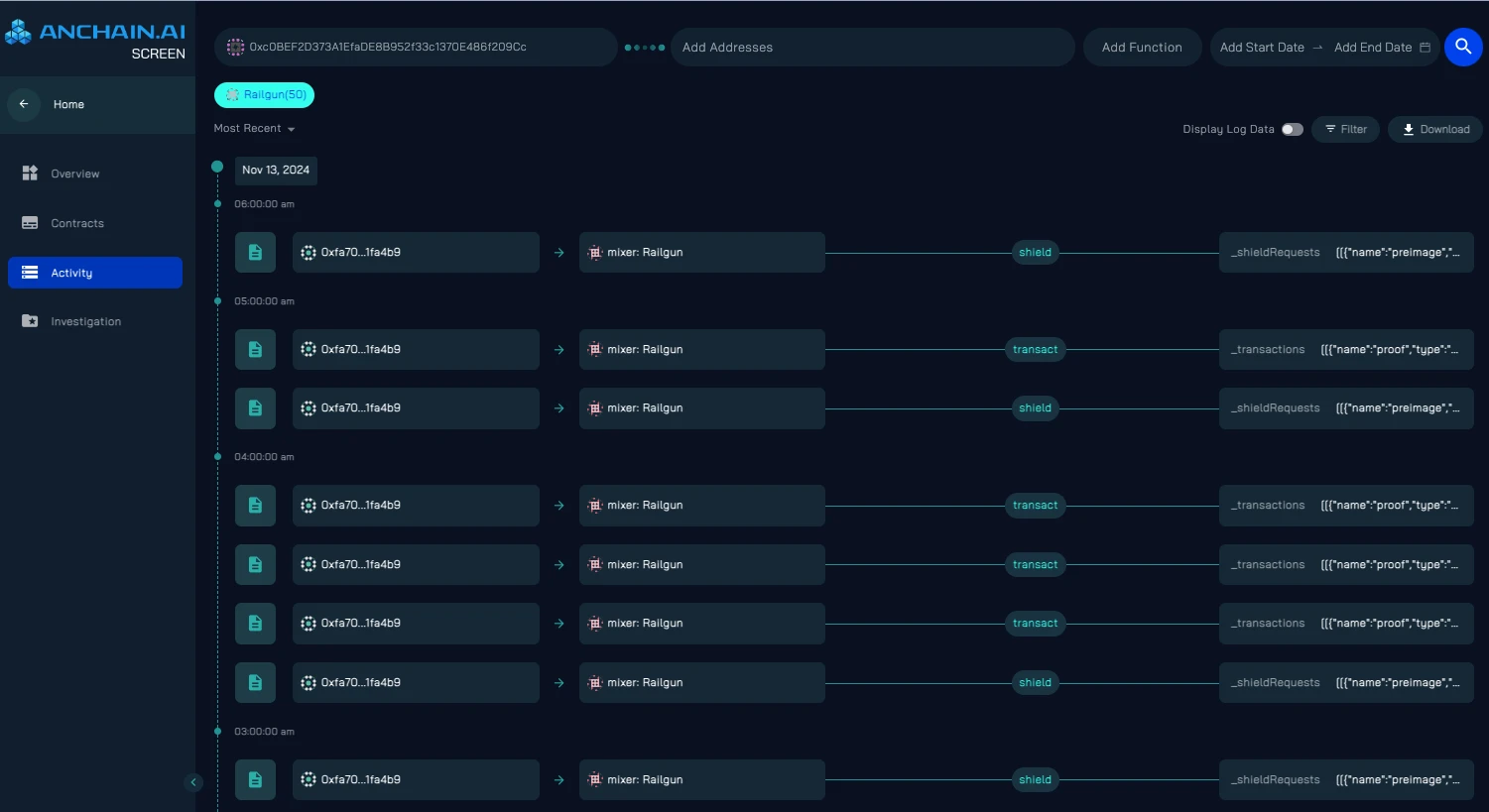The image size is (1489, 812).
Task: Click Add Start Date field
Action: tap(1262, 48)
